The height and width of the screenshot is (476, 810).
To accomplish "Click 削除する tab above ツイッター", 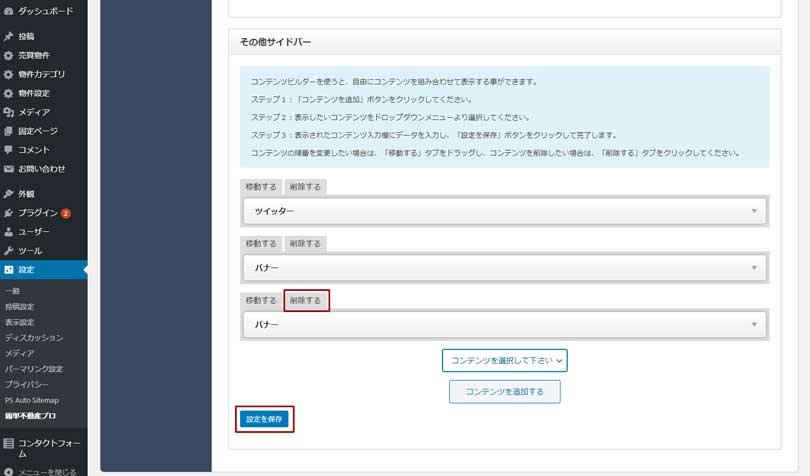I will pyautogui.click(x=304, y=187).
